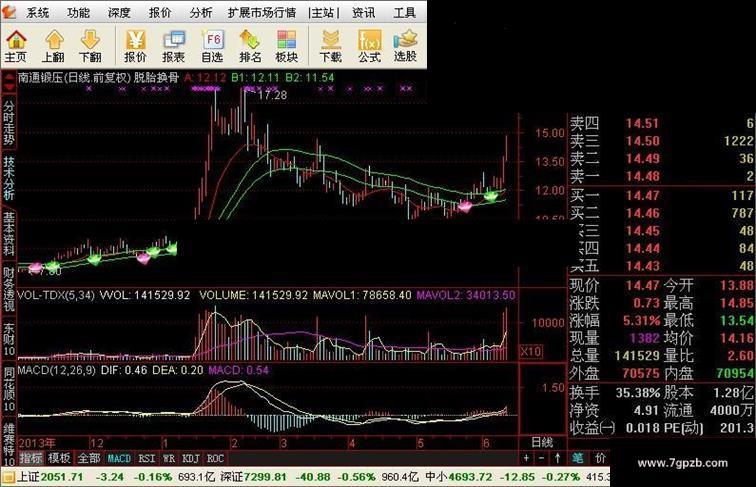756x487 pixels.
Task: Open the 报表 report icon
Action: pyautogui.click(x=174, y=46)
